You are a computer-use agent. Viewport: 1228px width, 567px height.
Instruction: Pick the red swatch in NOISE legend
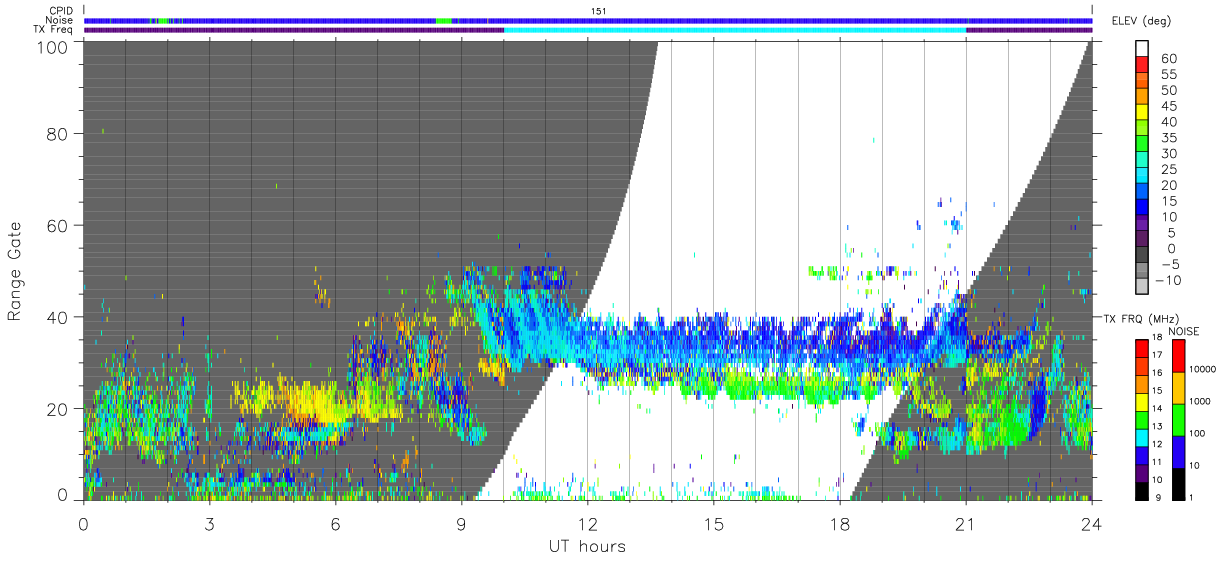pyautogui.click(x=1179, y=356)
